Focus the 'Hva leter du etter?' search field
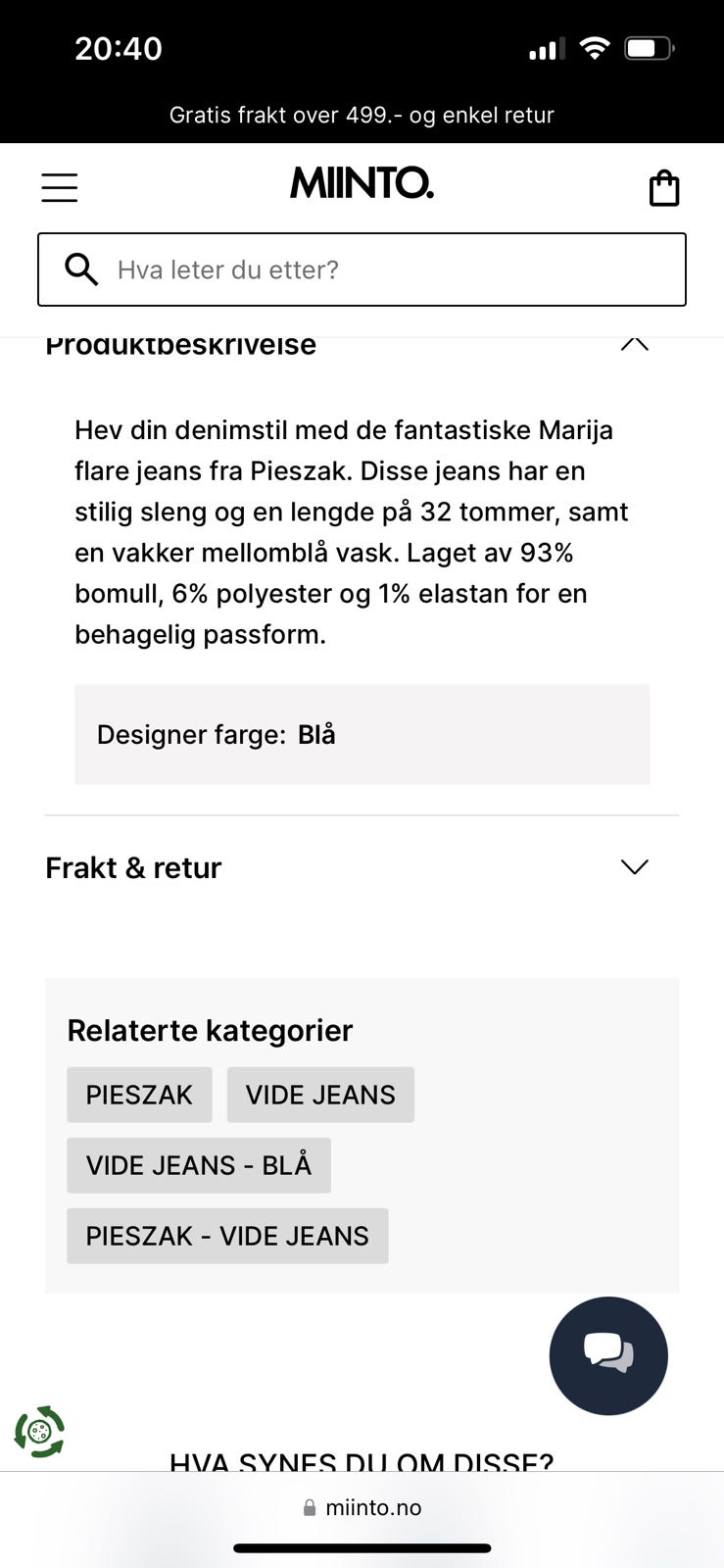 click(x=362, y=269)
